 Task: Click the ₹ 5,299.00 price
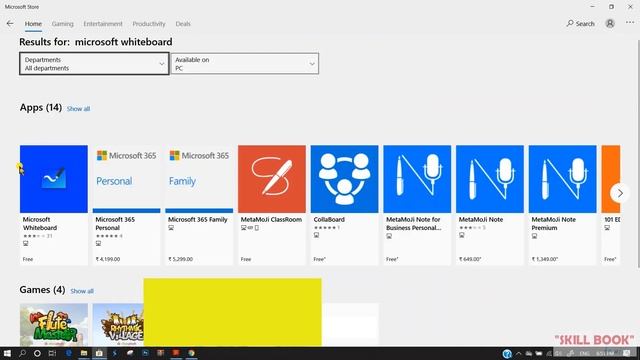[x=180, y=259]
